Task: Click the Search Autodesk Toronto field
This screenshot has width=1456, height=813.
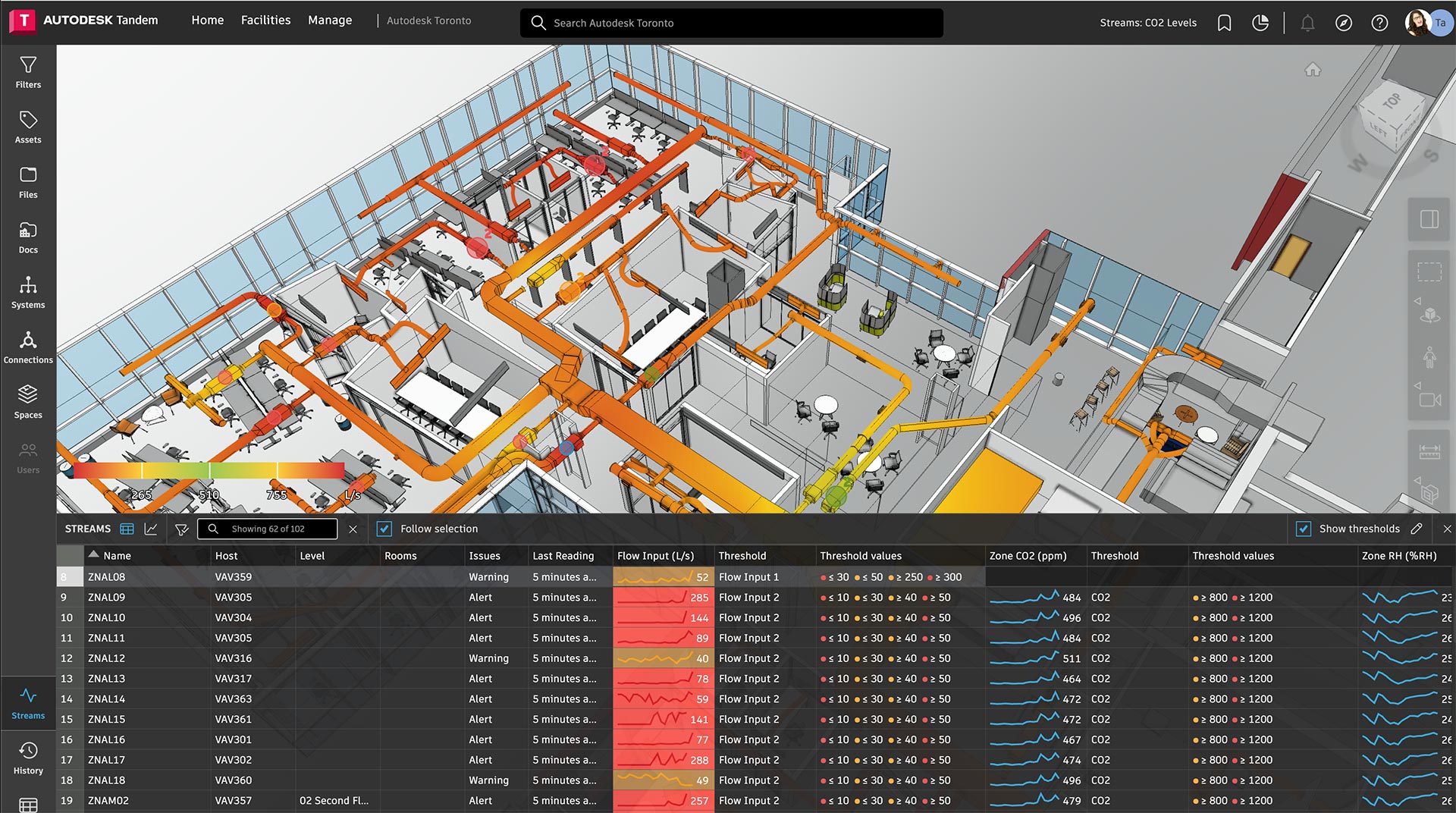Action: pyautogui.click(x=732, y=23)
